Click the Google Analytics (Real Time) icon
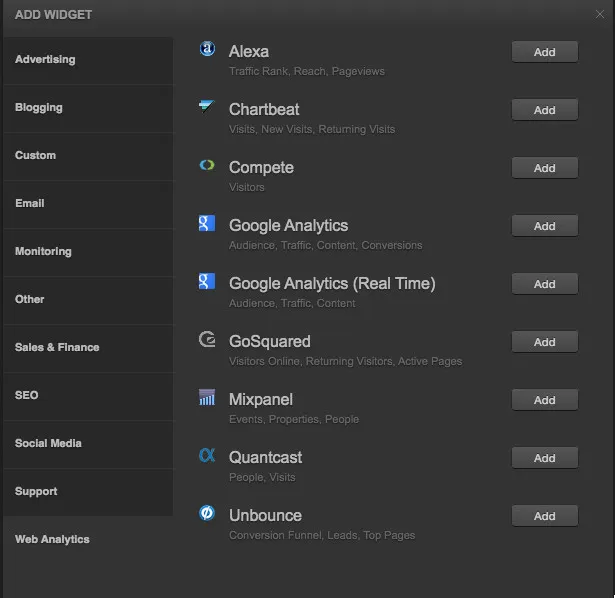Screen dimensions: 615x598 [207, 281]
